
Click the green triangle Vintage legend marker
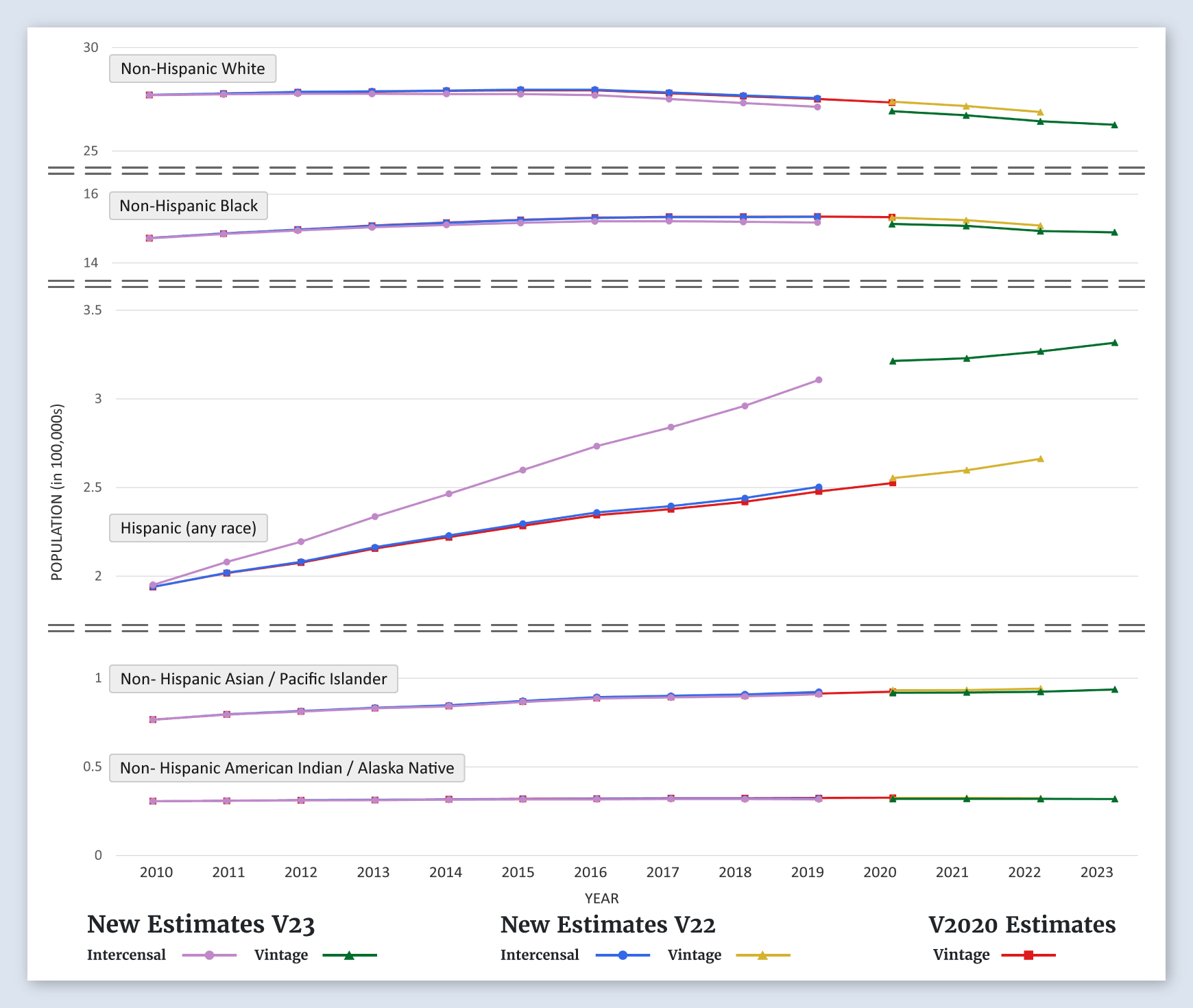349,955
